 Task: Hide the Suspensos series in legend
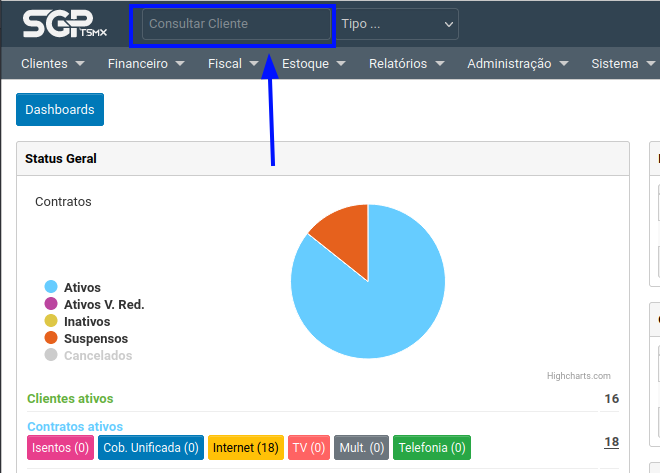95,339
